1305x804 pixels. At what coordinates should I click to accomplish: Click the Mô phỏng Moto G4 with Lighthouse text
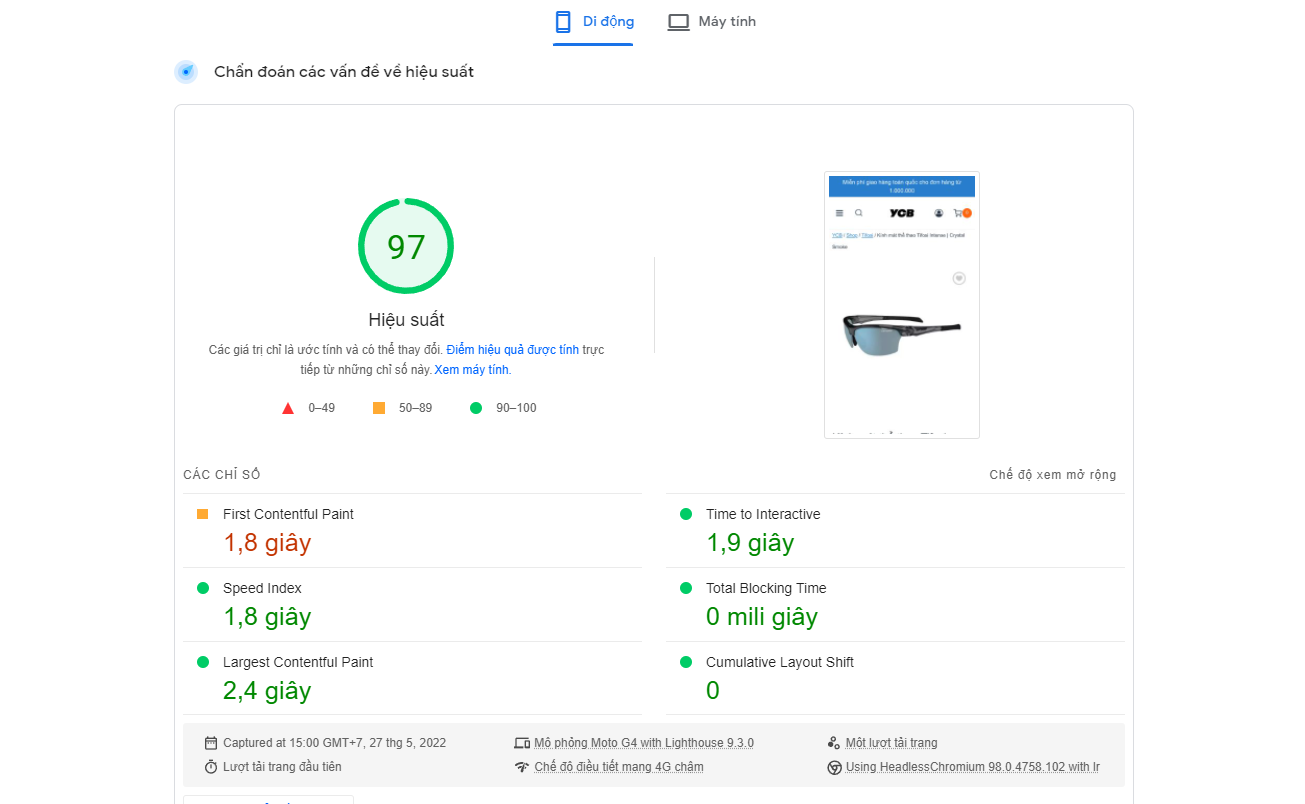643,743
